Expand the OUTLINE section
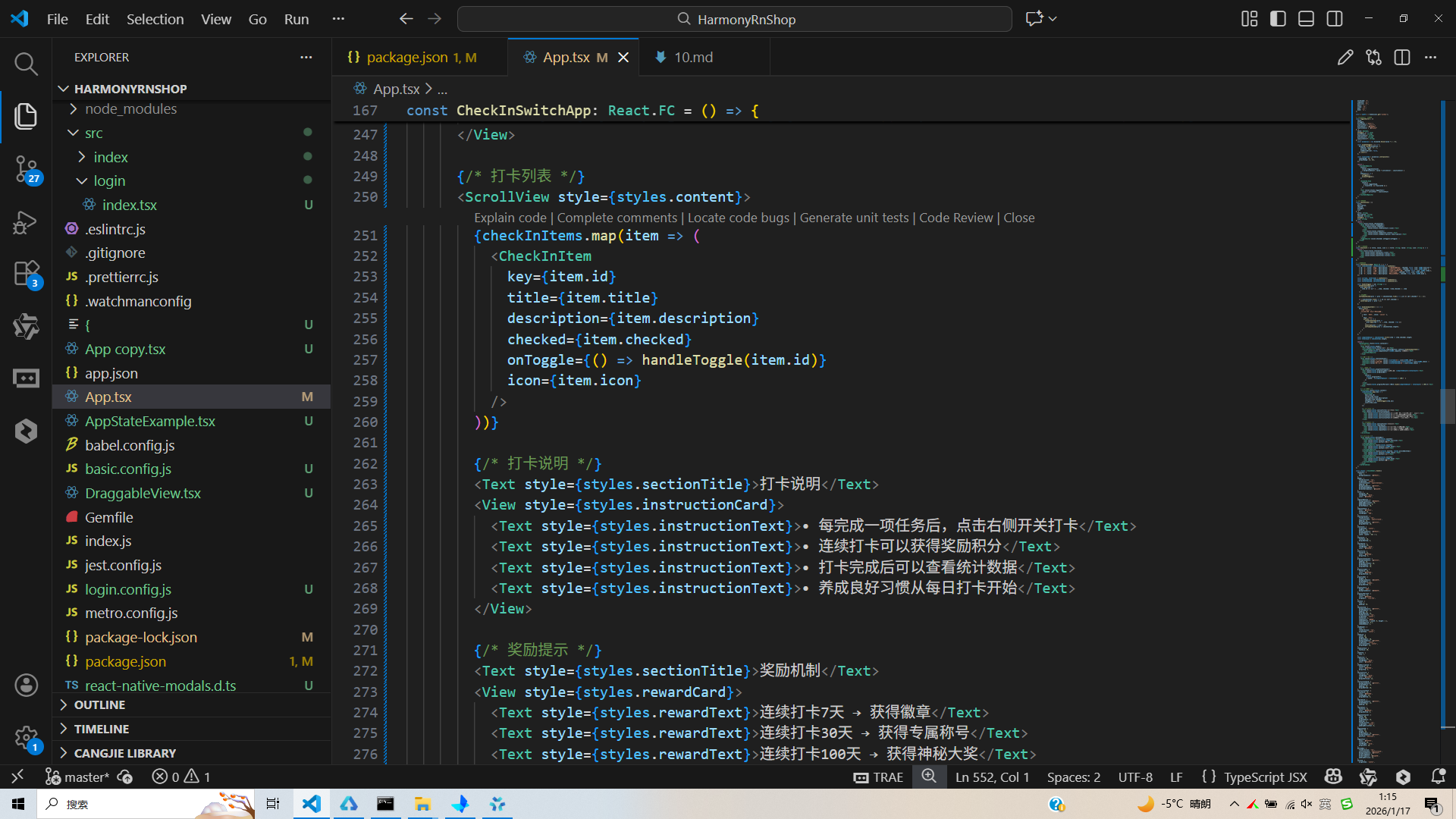1456x819 pixels. tap(99, 704)
